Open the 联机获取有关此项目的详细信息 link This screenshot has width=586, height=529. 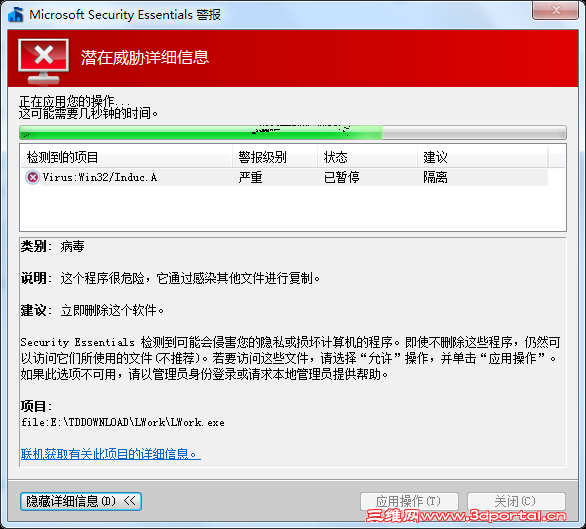point(111,454)
